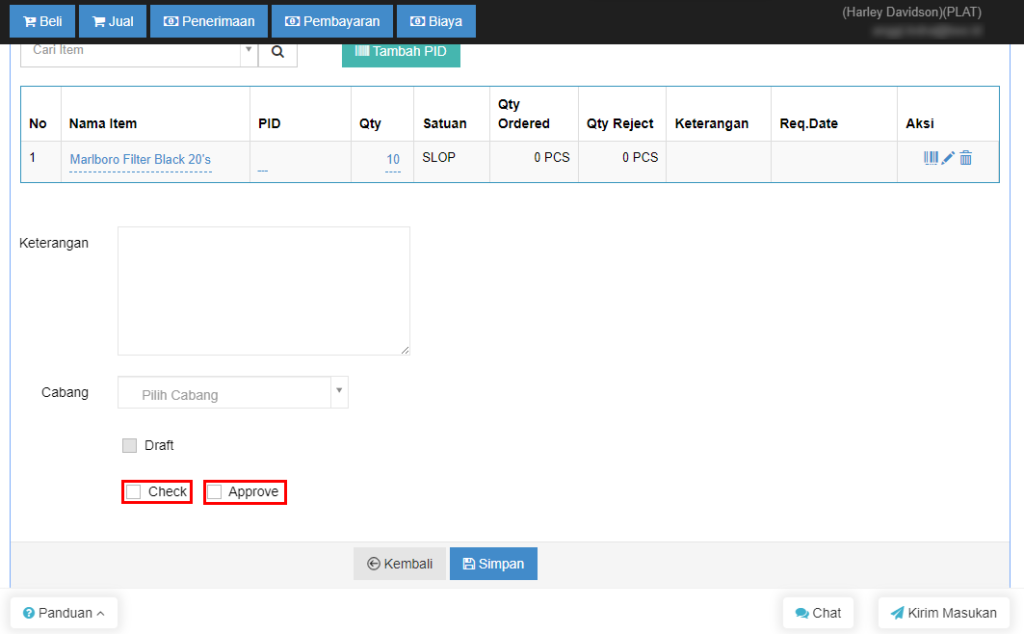Enable the Approve checkbox
1024x634 pixels.
pyautogui.click(x=215, y=492)
